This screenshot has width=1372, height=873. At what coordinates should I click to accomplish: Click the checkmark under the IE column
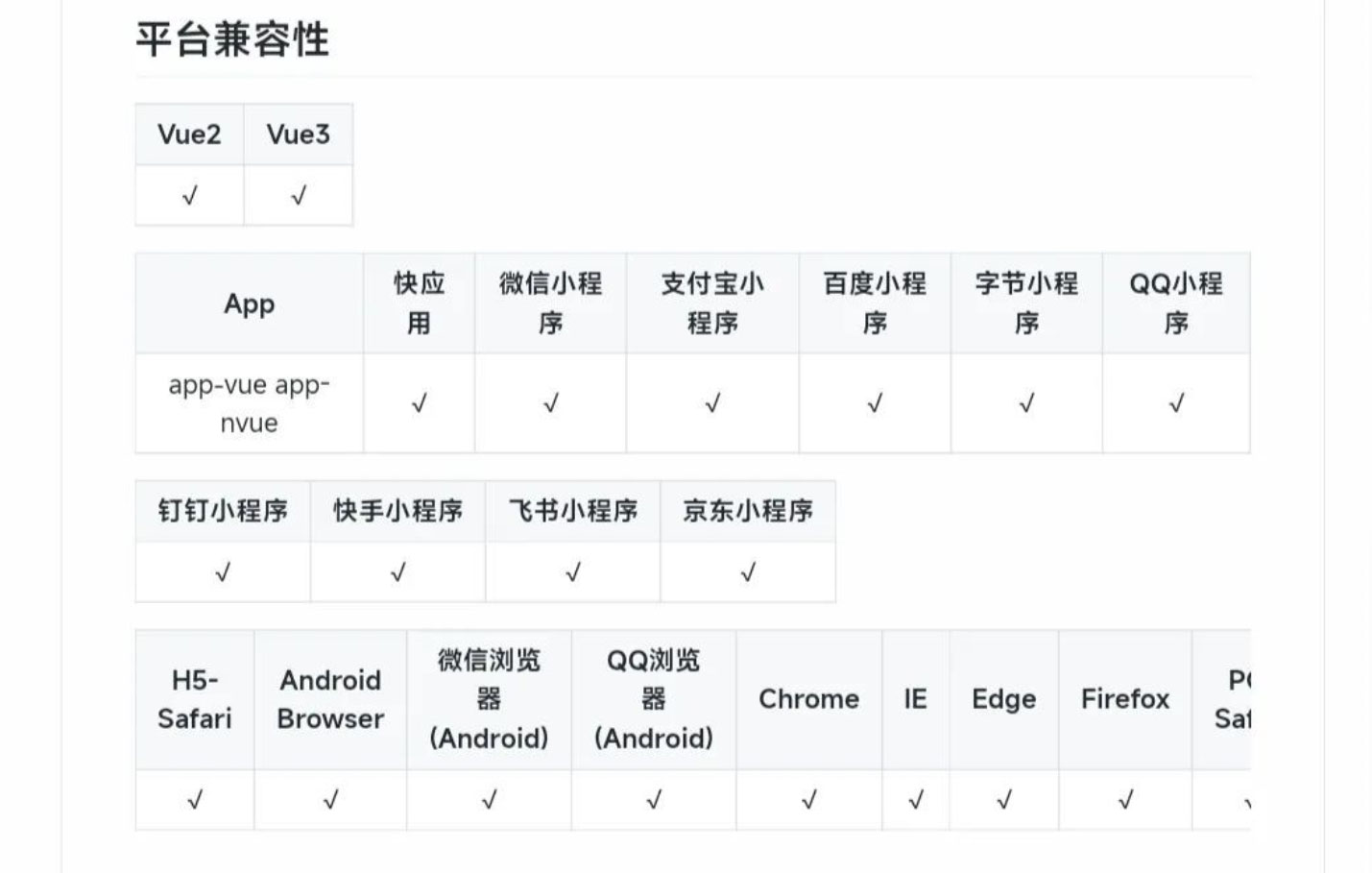coord(916,799)
